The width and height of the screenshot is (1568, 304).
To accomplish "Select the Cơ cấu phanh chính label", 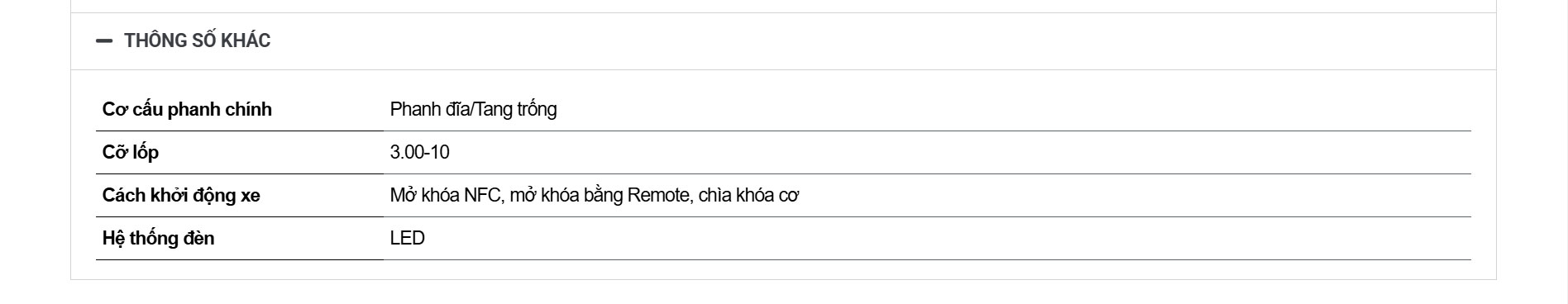I will pyautogui.click(x=187, y=109).
